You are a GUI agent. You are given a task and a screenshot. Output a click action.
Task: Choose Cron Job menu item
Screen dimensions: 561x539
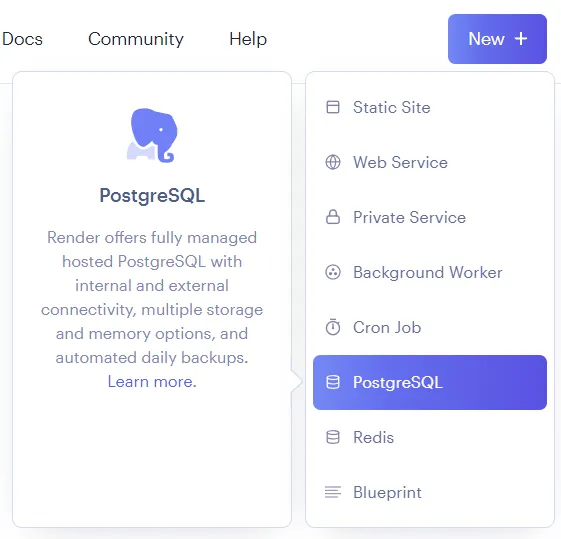click(430, 327)
